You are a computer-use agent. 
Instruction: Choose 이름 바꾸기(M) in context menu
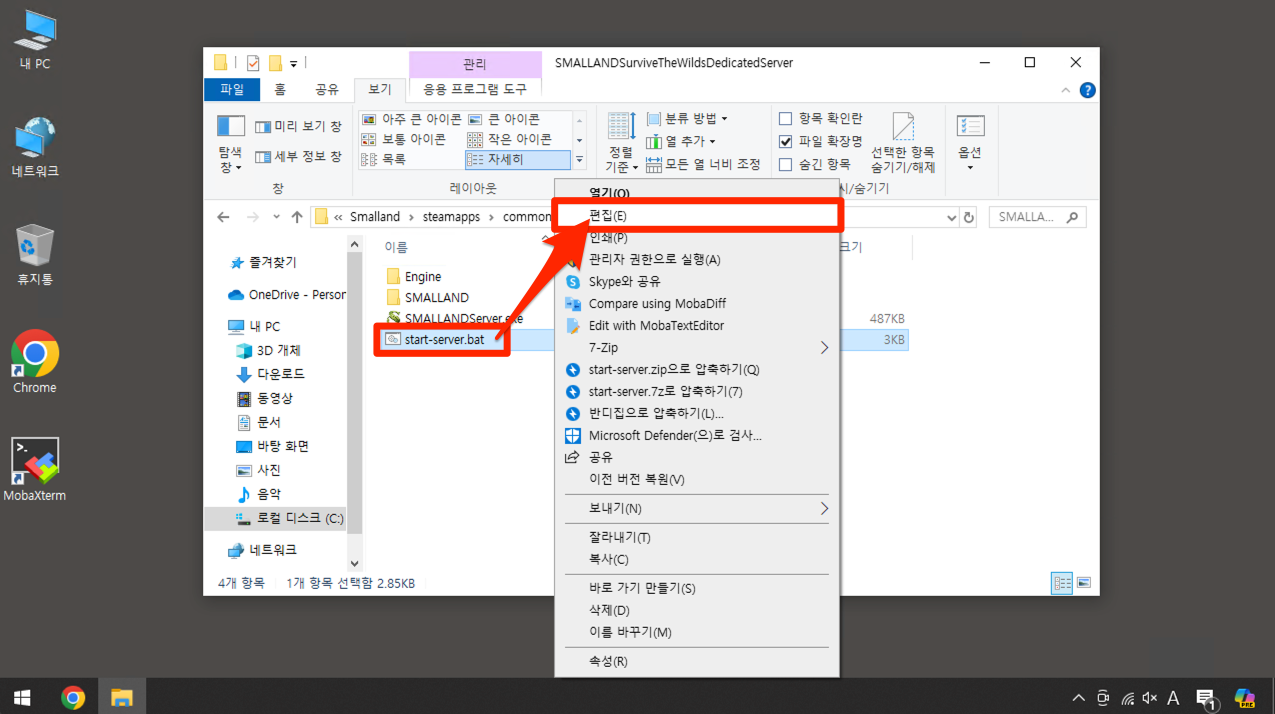[697, 633]
